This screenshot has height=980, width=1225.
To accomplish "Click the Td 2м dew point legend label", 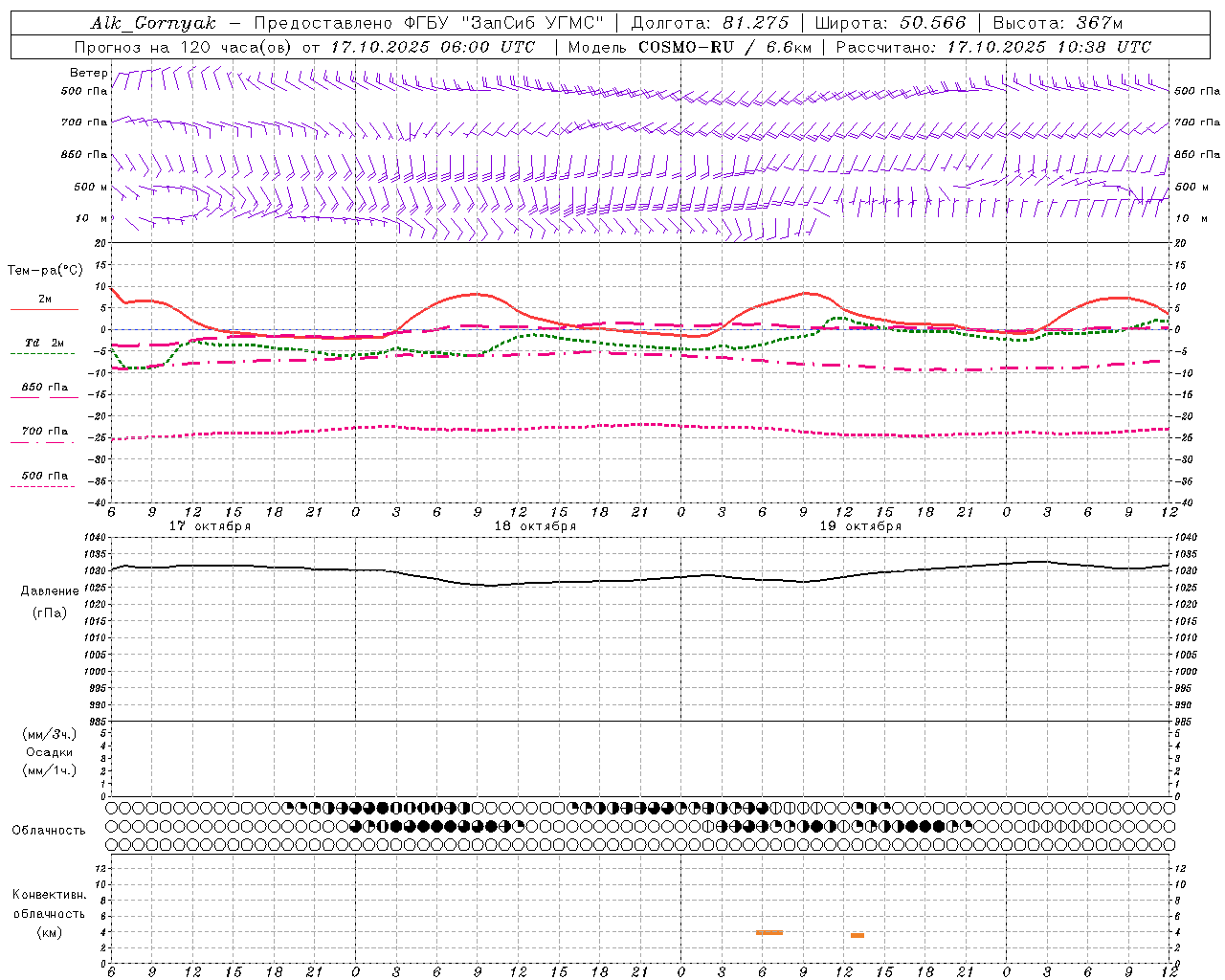I will [44, 343].
